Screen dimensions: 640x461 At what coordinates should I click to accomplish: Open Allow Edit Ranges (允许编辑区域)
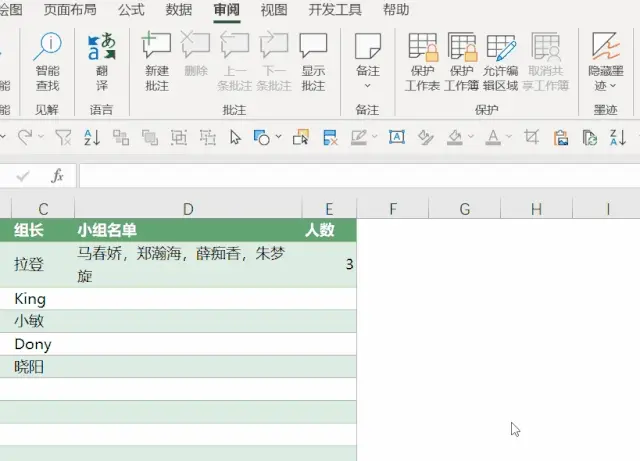[500, 62]
